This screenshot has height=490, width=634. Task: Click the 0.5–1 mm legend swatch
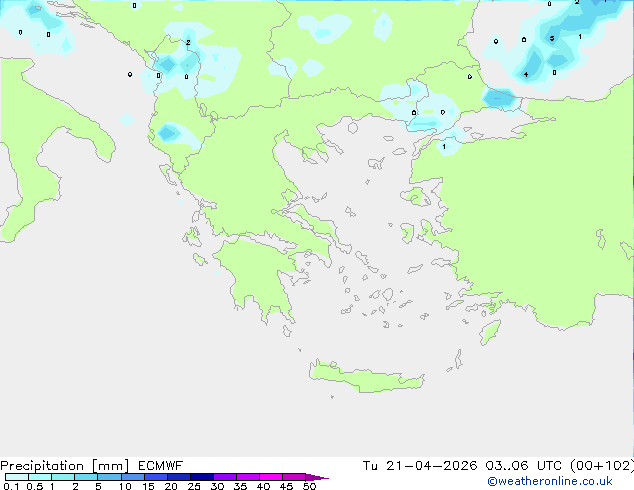point(40,477)
